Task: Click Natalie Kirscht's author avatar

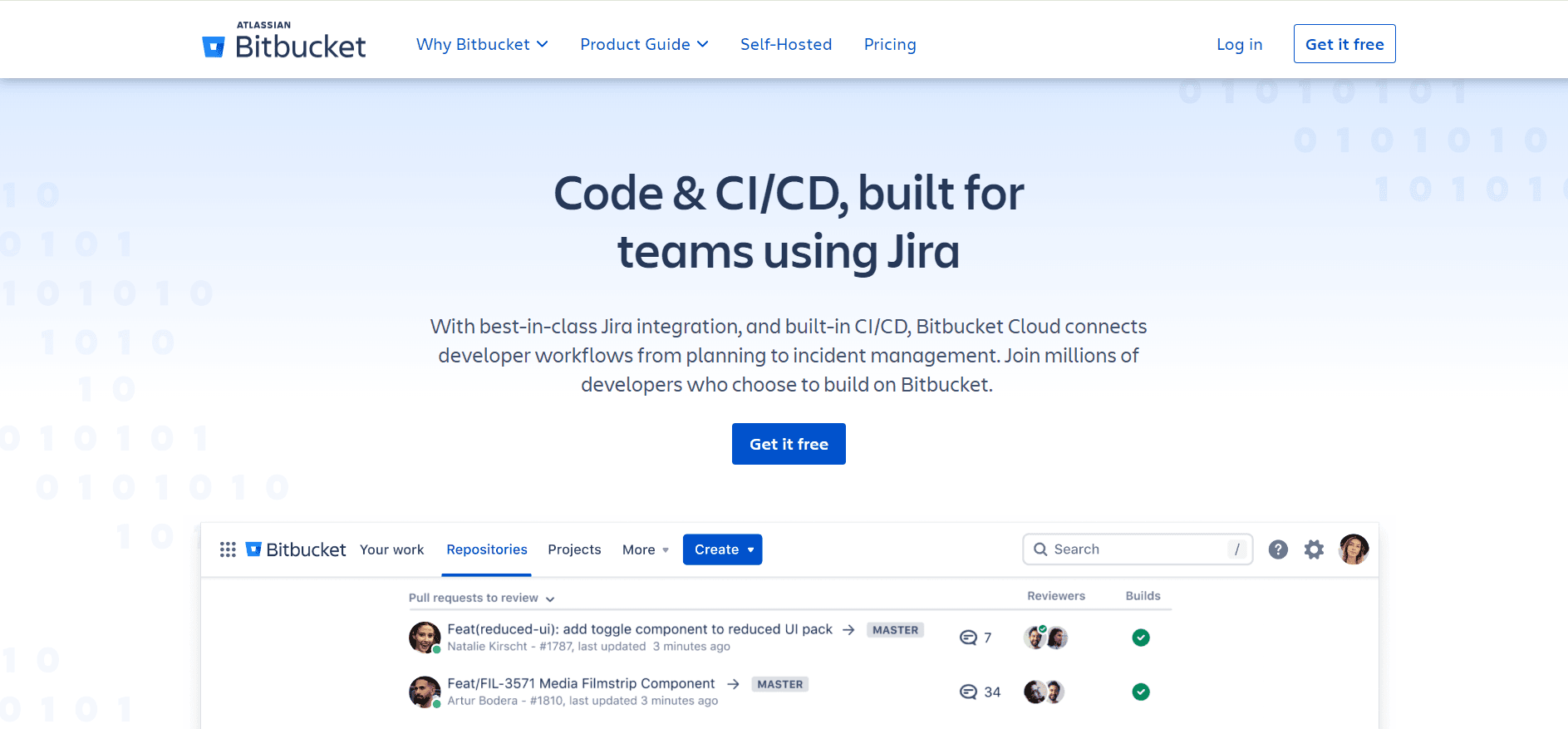Action: tap(425, 638)
